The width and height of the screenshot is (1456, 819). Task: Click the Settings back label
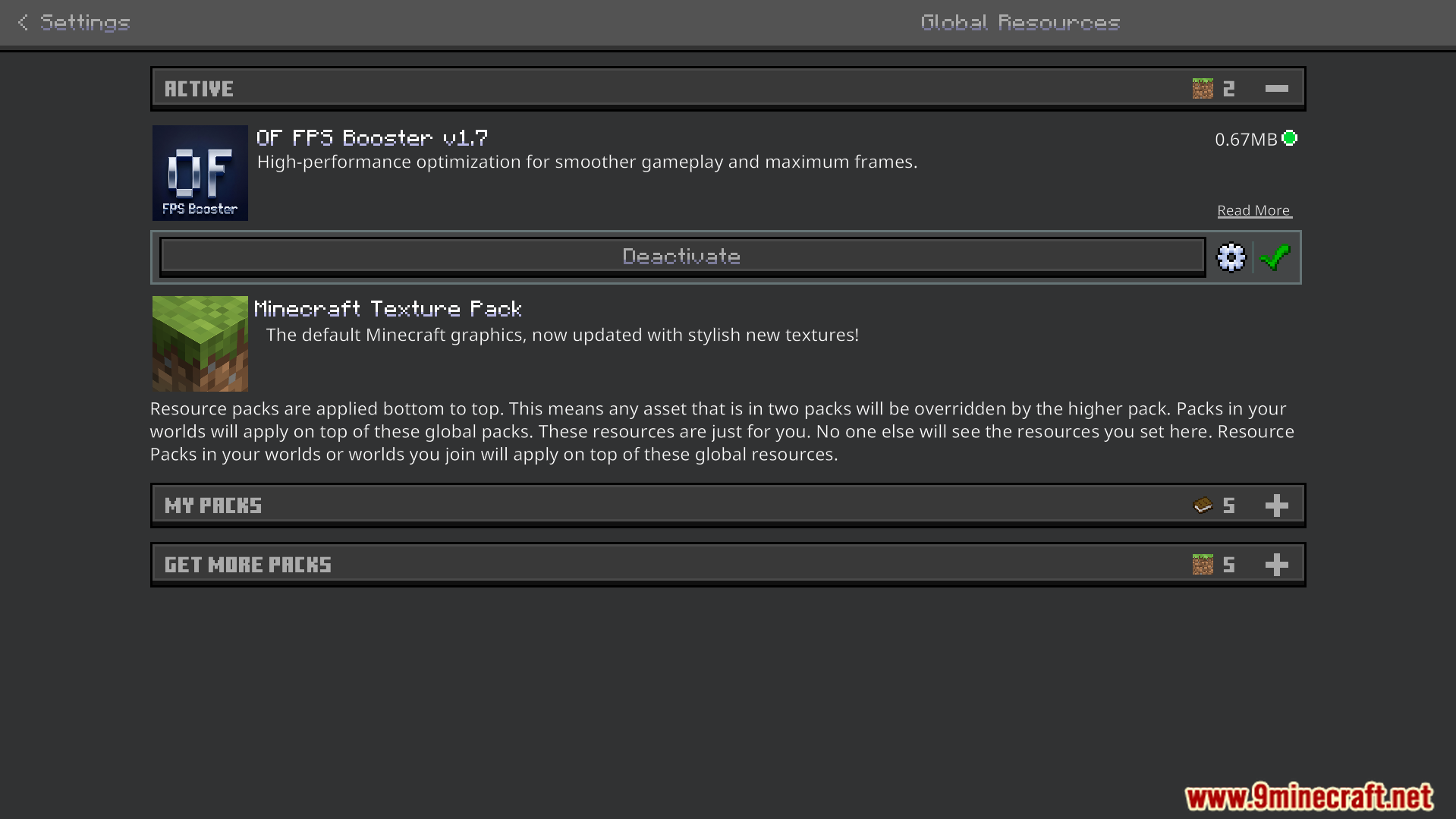(85, 23)
